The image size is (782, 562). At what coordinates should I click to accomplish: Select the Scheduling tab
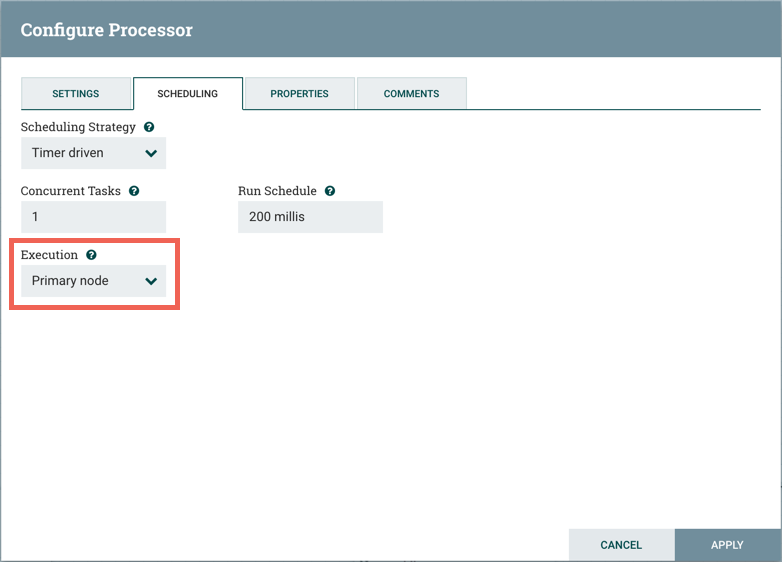[x=188, y=93]
